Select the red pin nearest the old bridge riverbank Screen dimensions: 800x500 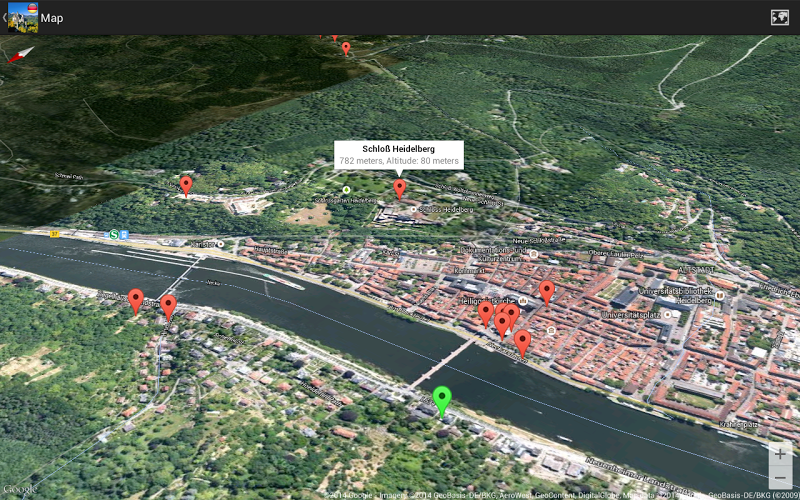pos(522,343)
